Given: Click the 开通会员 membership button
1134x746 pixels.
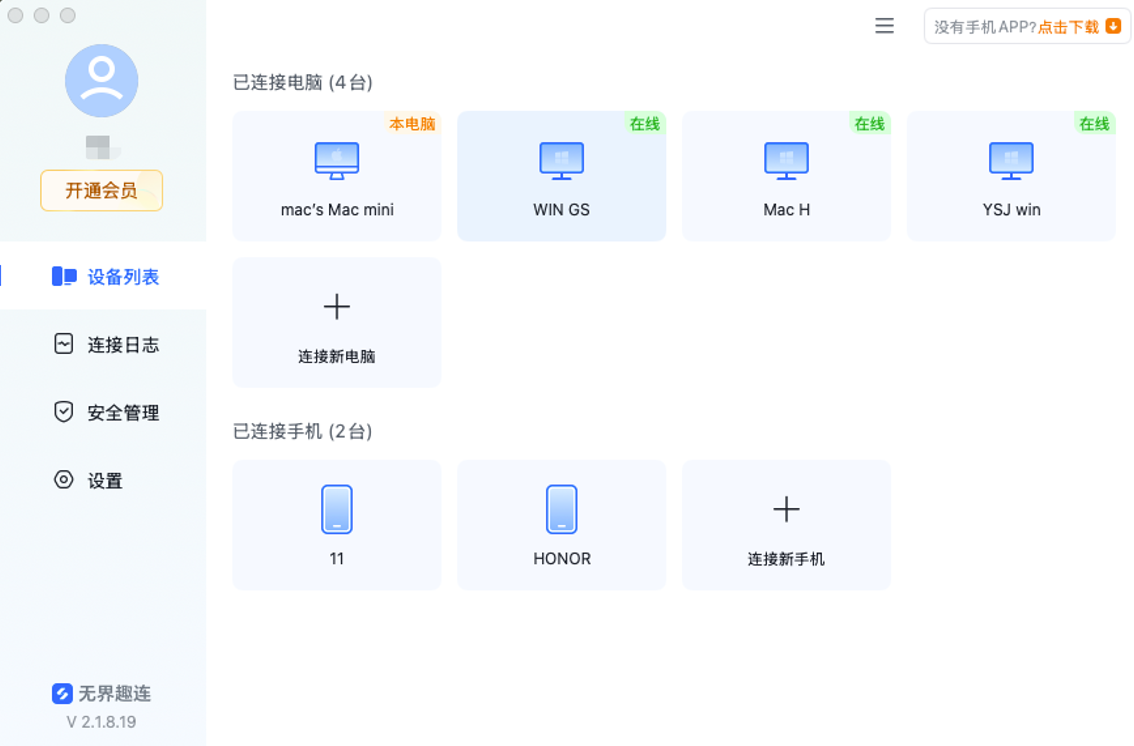Looking at the screenshot, I should pos(101,190).
